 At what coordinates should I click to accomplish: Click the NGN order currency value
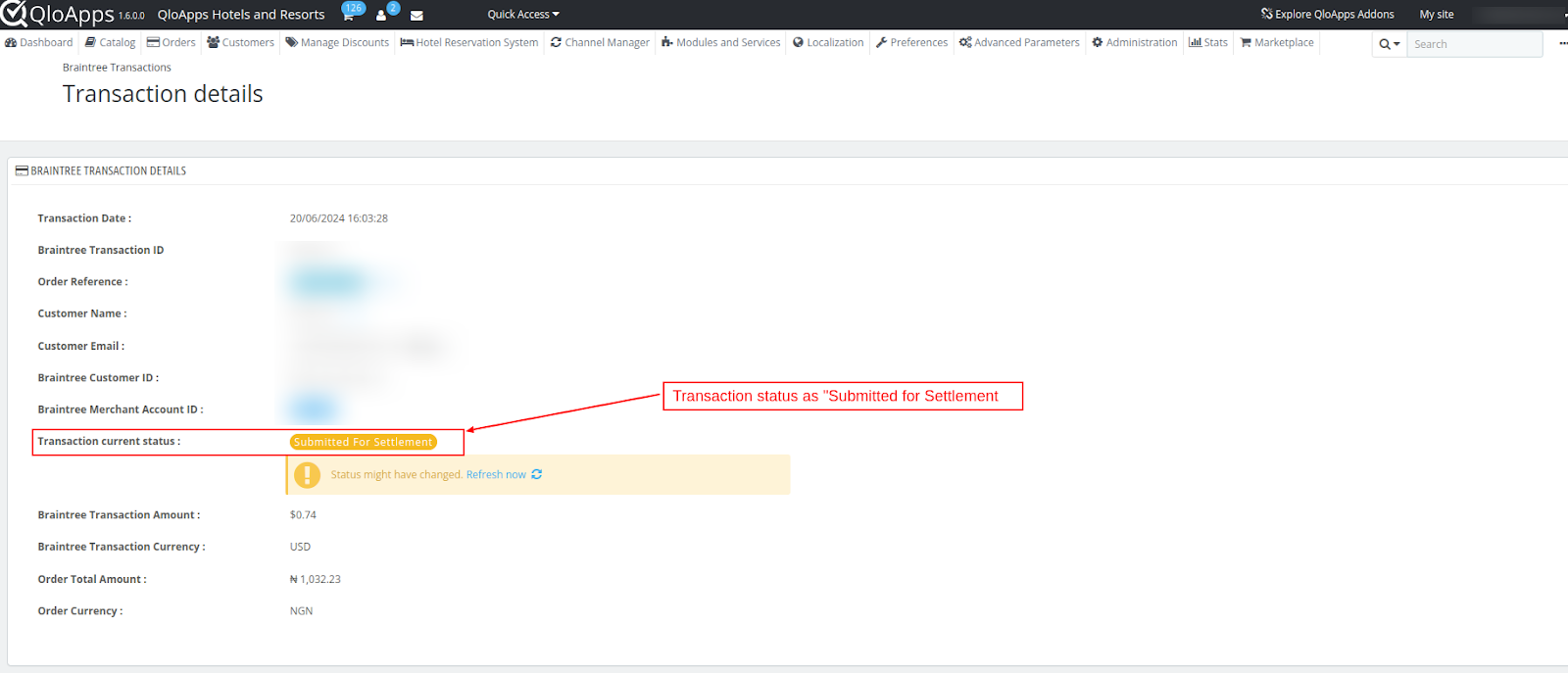click(301, 611)
